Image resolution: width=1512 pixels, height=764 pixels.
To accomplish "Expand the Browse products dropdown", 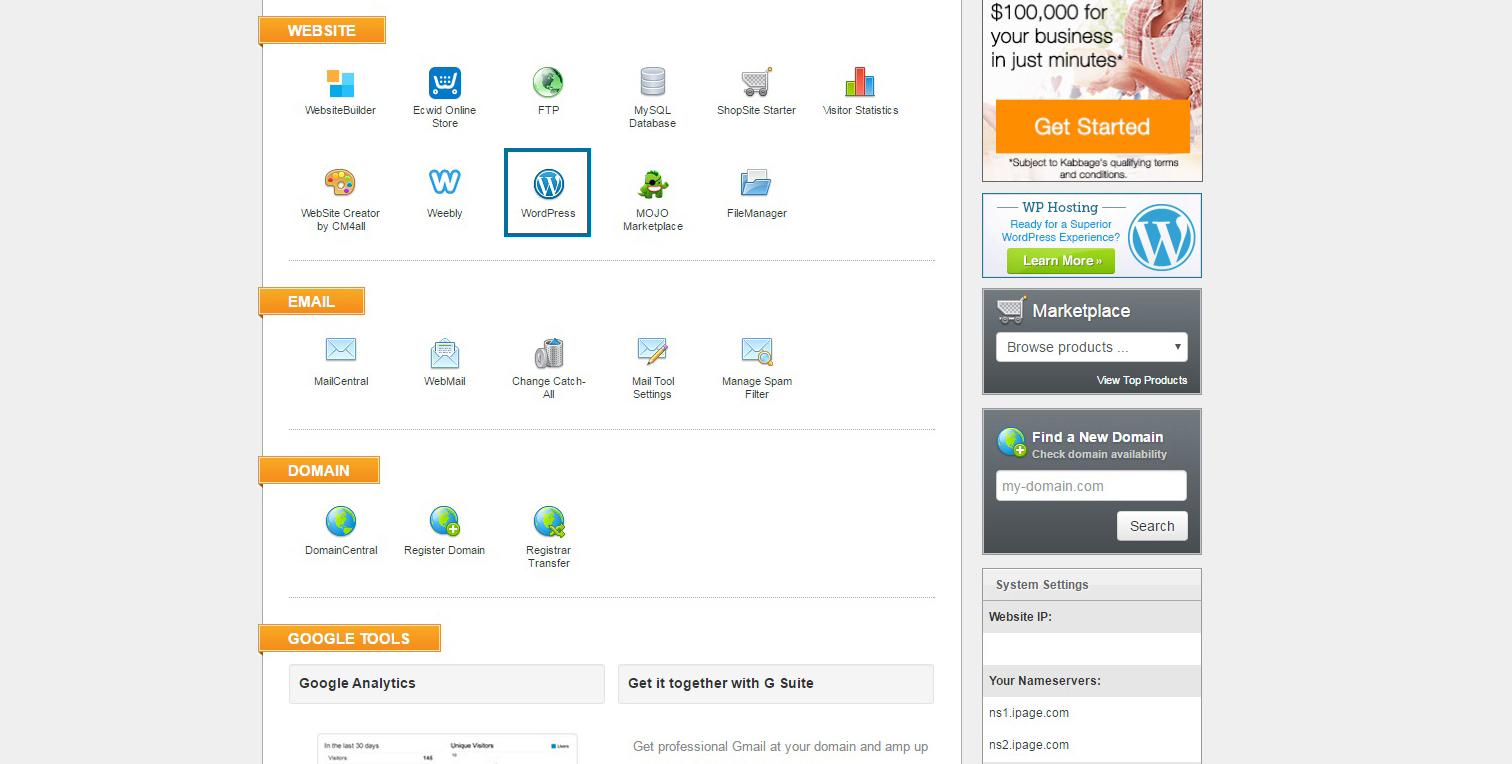I will (x=1091, y=347).
